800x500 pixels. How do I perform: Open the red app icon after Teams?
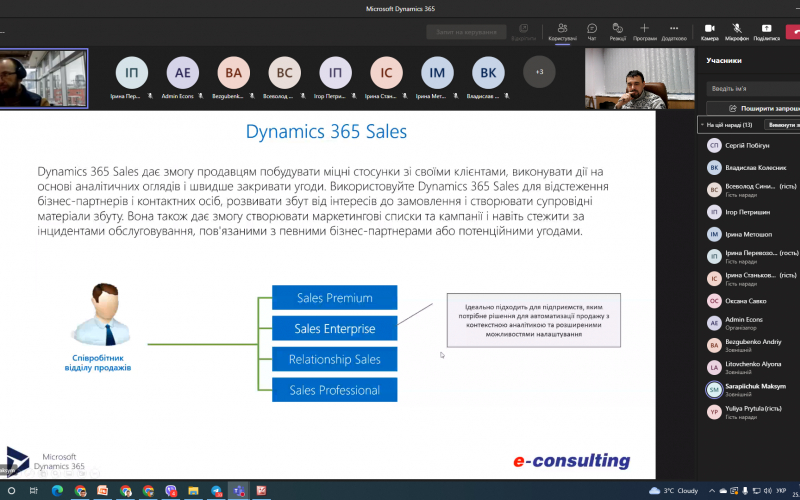tap(261, 491)
